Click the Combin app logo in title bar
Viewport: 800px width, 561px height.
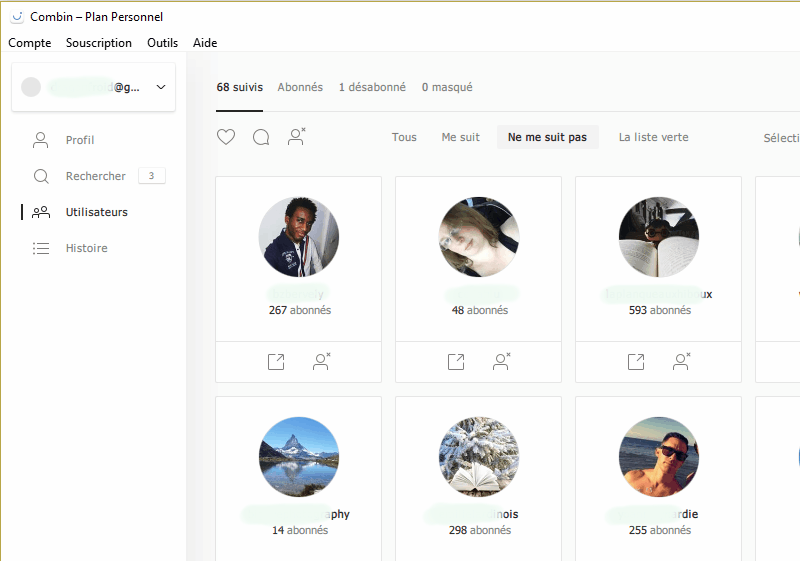point(17,16)
